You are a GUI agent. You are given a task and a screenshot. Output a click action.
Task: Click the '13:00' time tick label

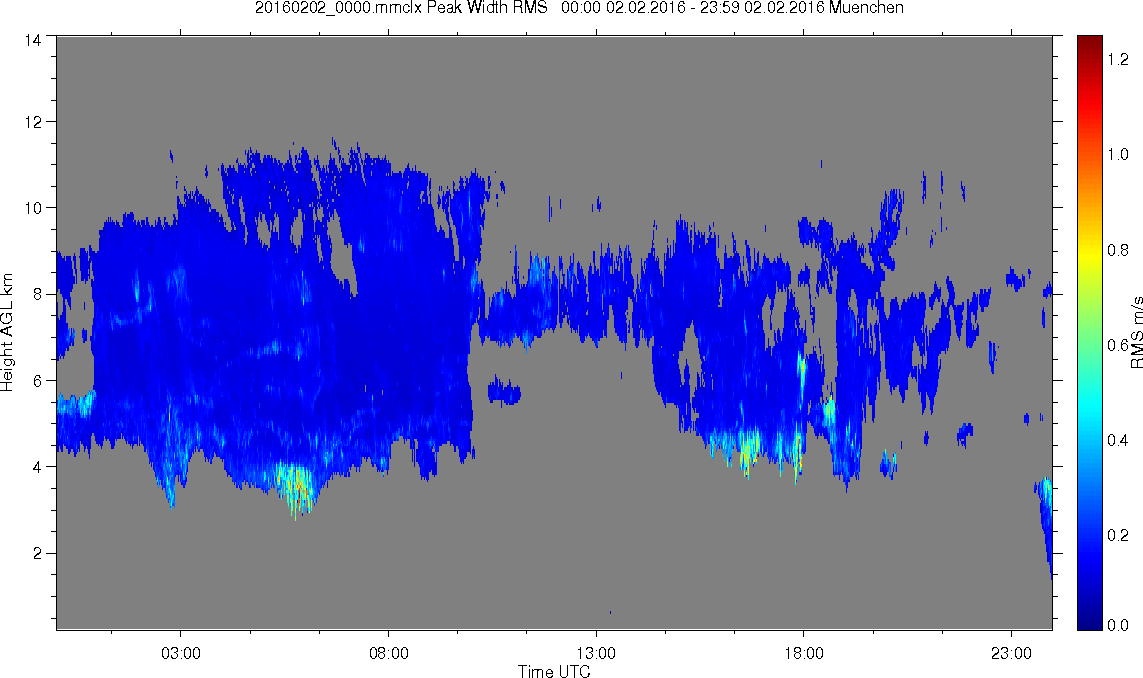tap(596, 653)
